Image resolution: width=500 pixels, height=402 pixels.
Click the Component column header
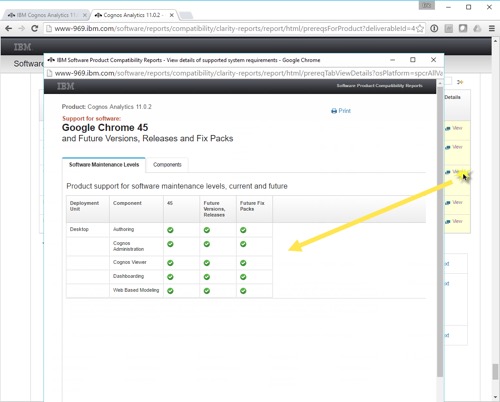point(136,209)
